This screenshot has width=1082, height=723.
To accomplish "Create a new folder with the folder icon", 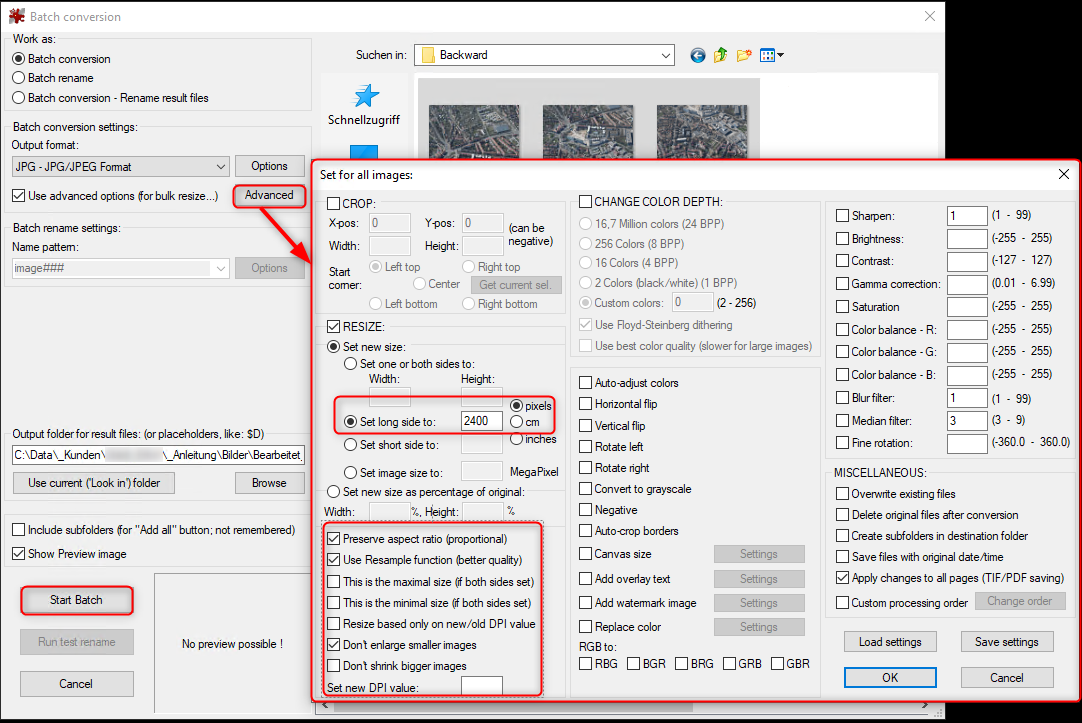I will (745, 55).
